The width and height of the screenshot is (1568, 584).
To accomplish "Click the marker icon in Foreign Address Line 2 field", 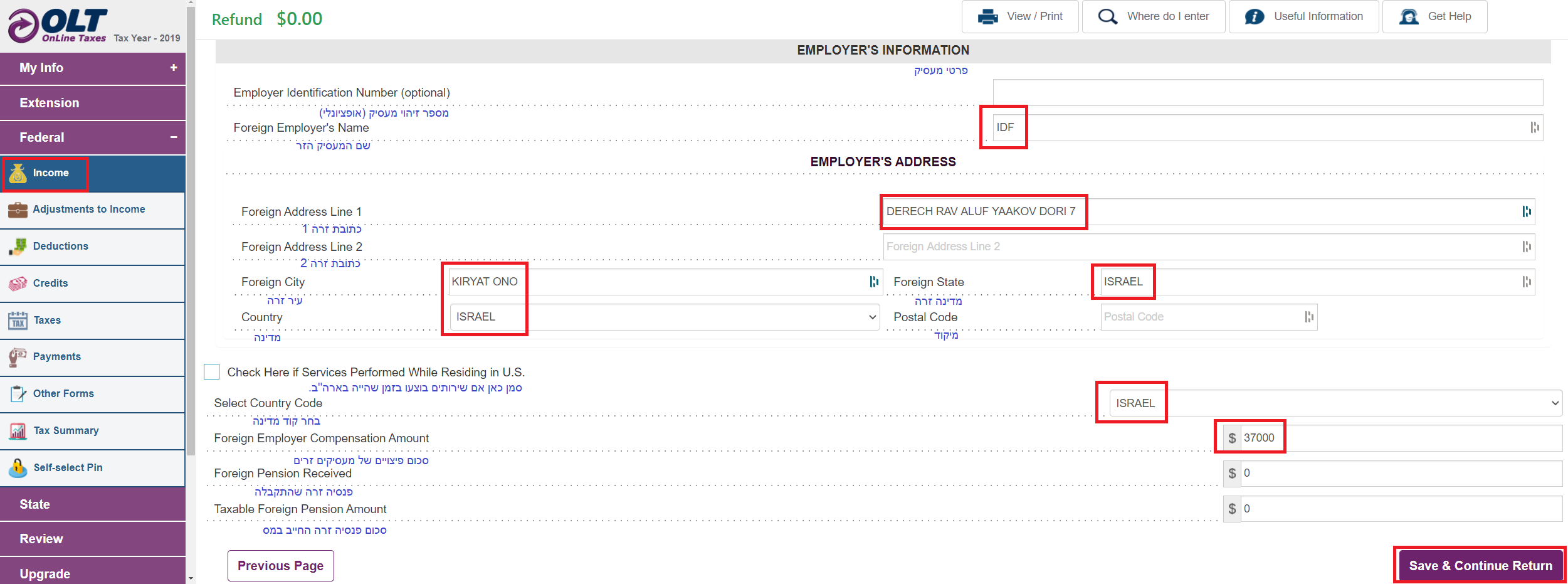I will [x=1527, y=247].
